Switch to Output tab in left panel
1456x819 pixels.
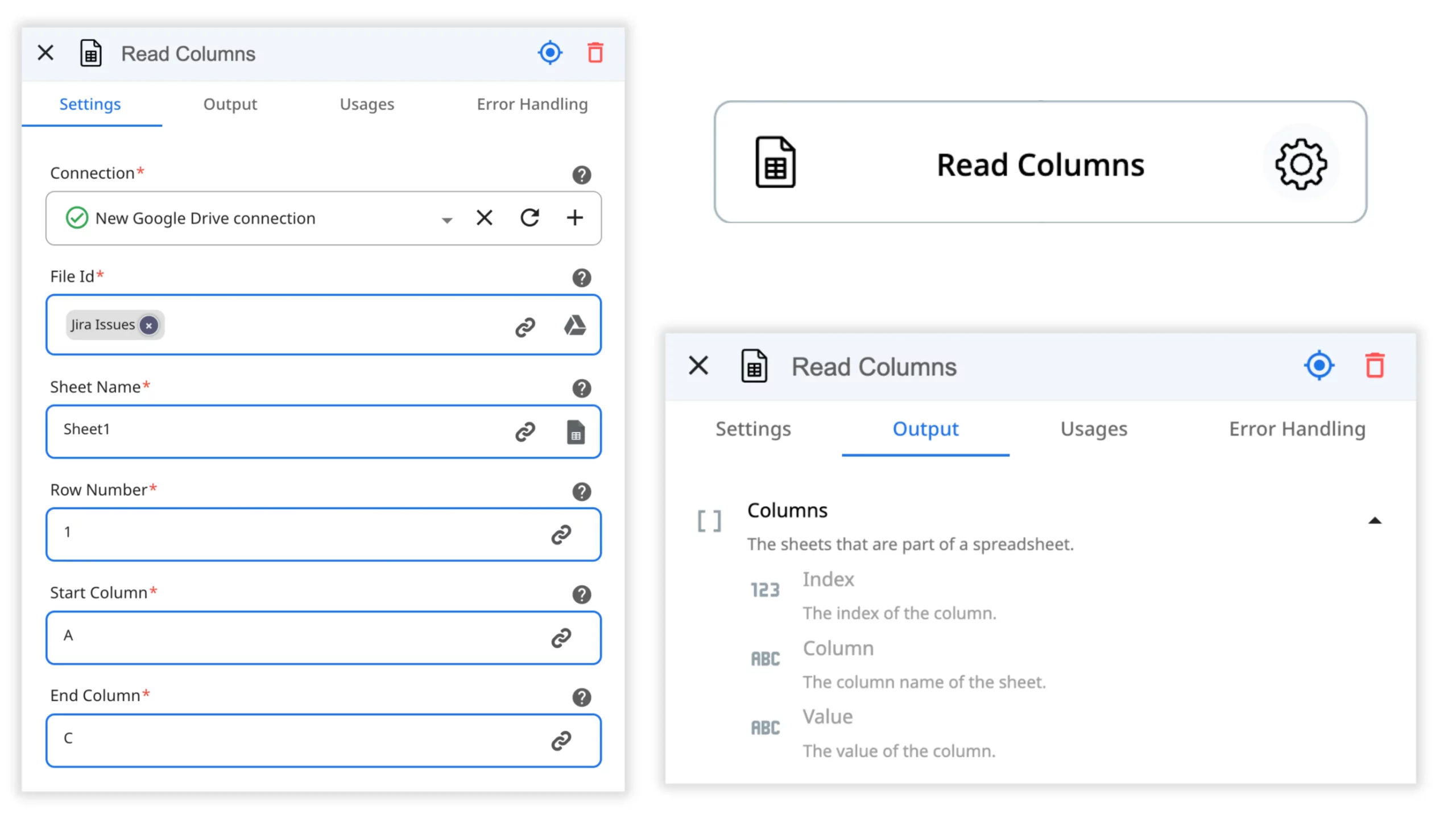pos(230,104)
